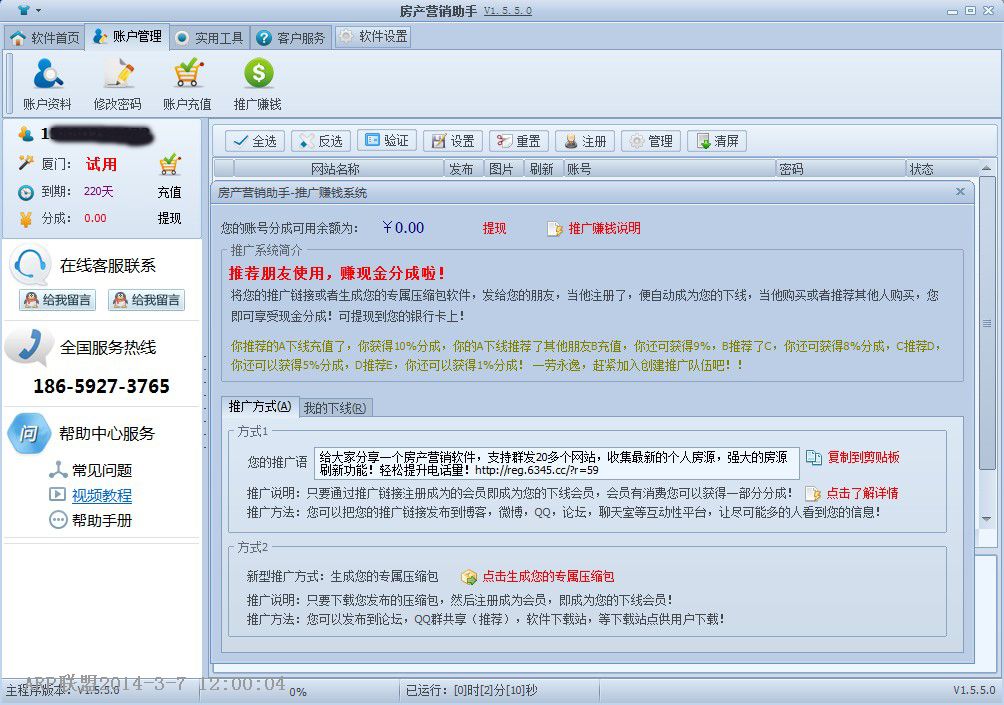Open the title bar shirt icon dropdown

coord(28,10)
